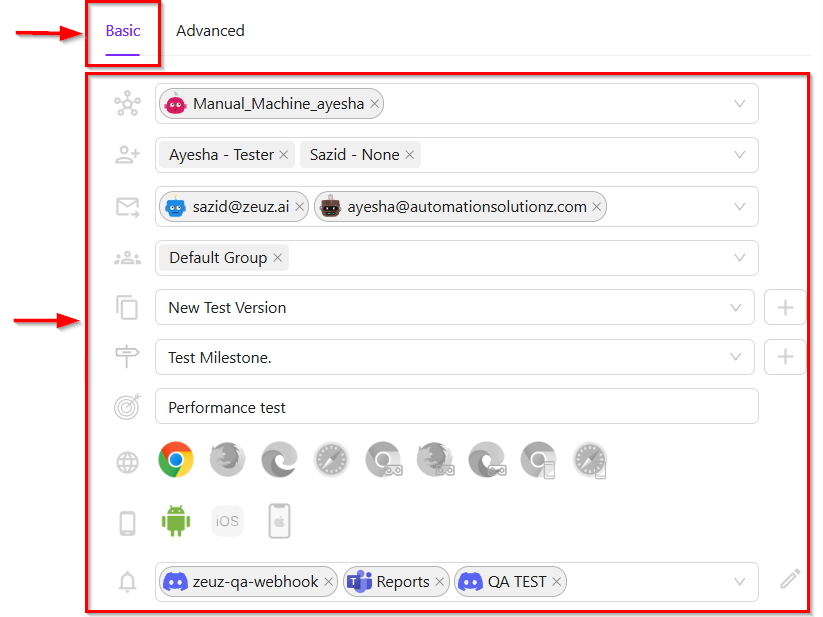This screenshot has width=823, height=617.
Task: Select the Chrome browser icon
Action: click(176, 460)
